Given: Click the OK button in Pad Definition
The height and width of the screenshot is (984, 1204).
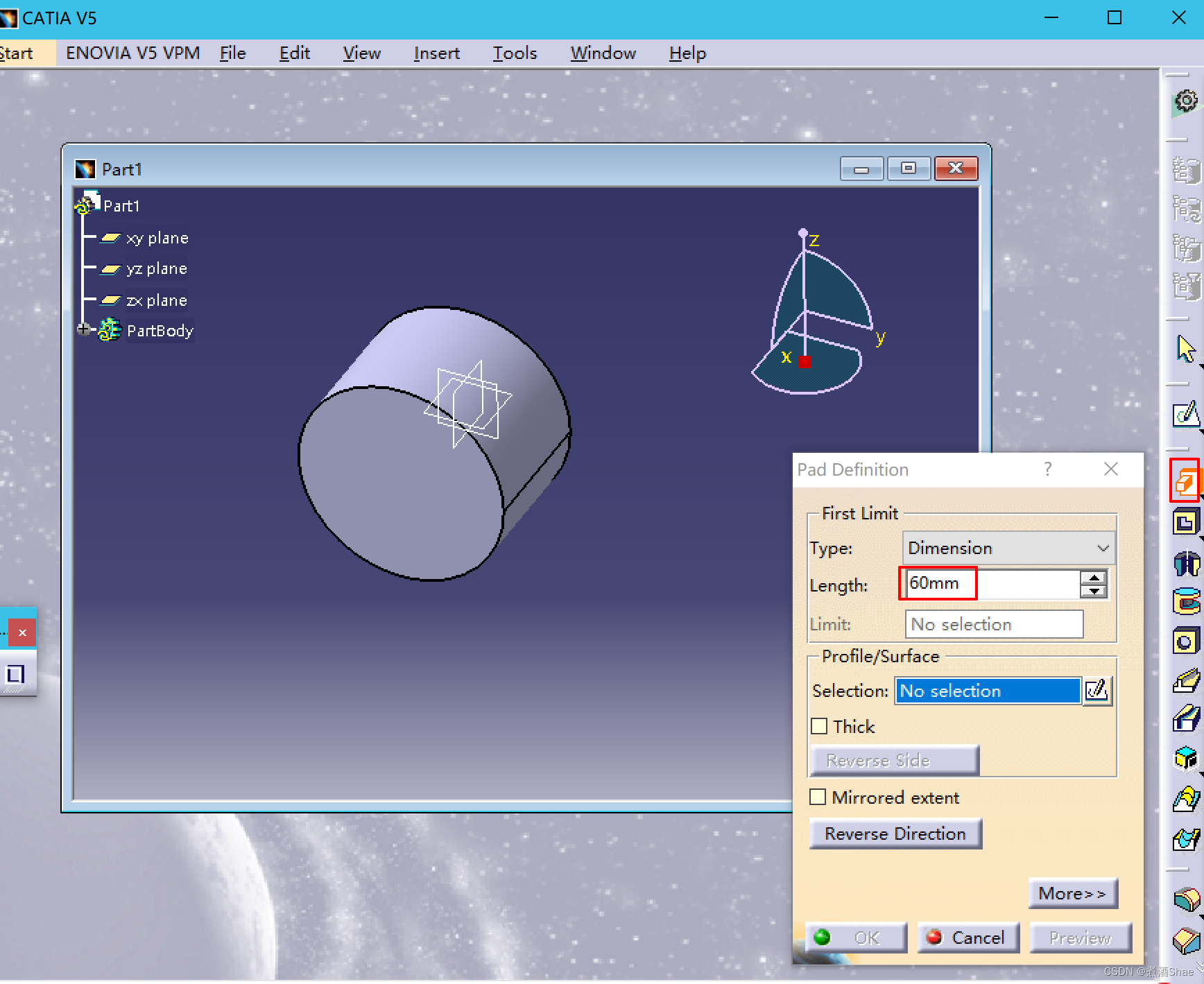Looking at the screenshot, I should point(857,938).
